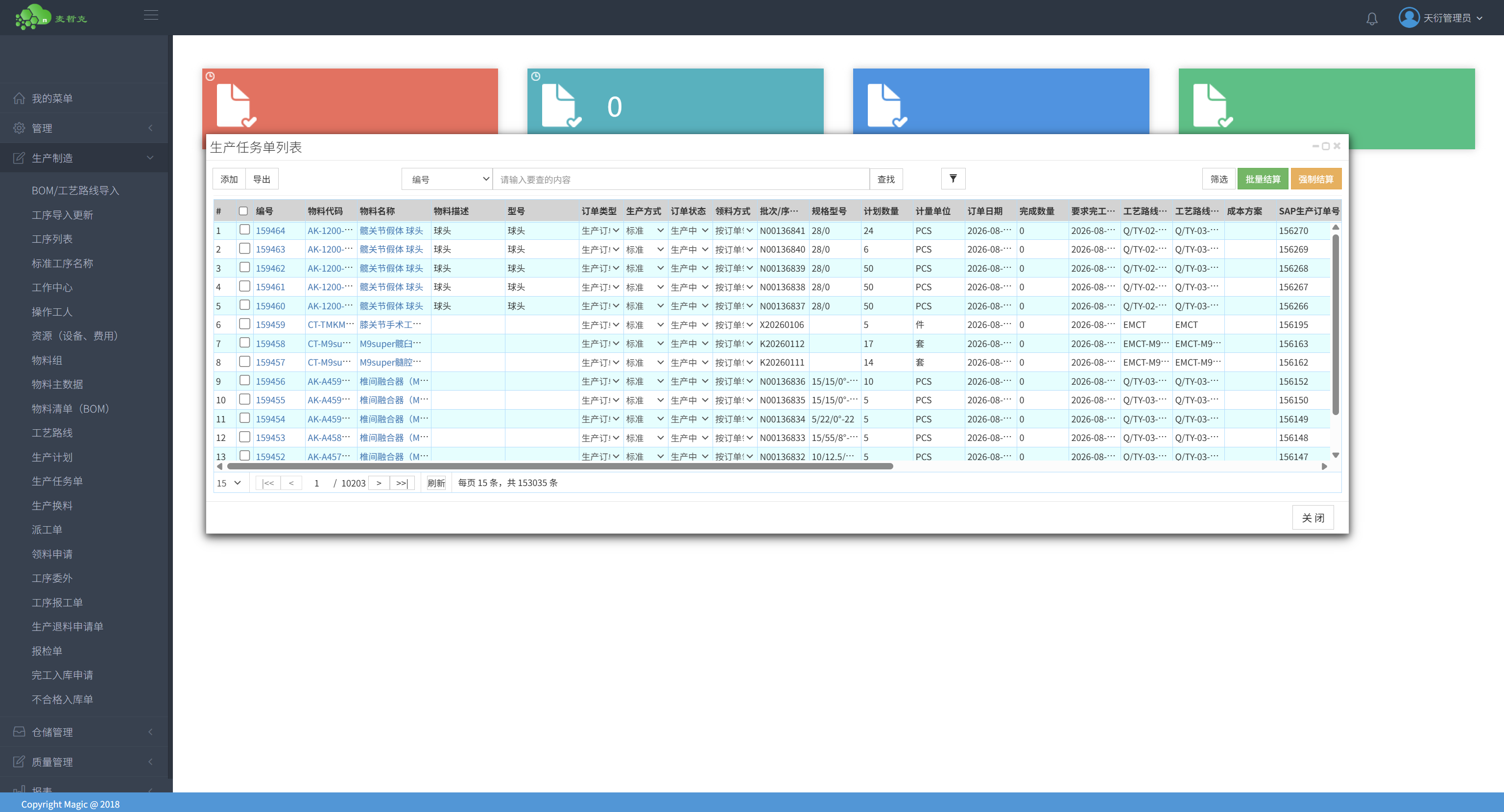Click the edit icon beside 质量管理
This screenshot has width=1504, height=812.
pyautogui.click(x=19, y=761)
